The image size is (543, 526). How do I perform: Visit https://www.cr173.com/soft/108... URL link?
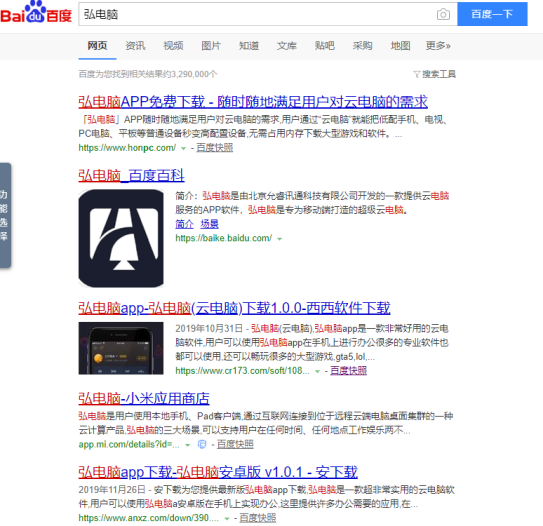[x=242, y=371]
